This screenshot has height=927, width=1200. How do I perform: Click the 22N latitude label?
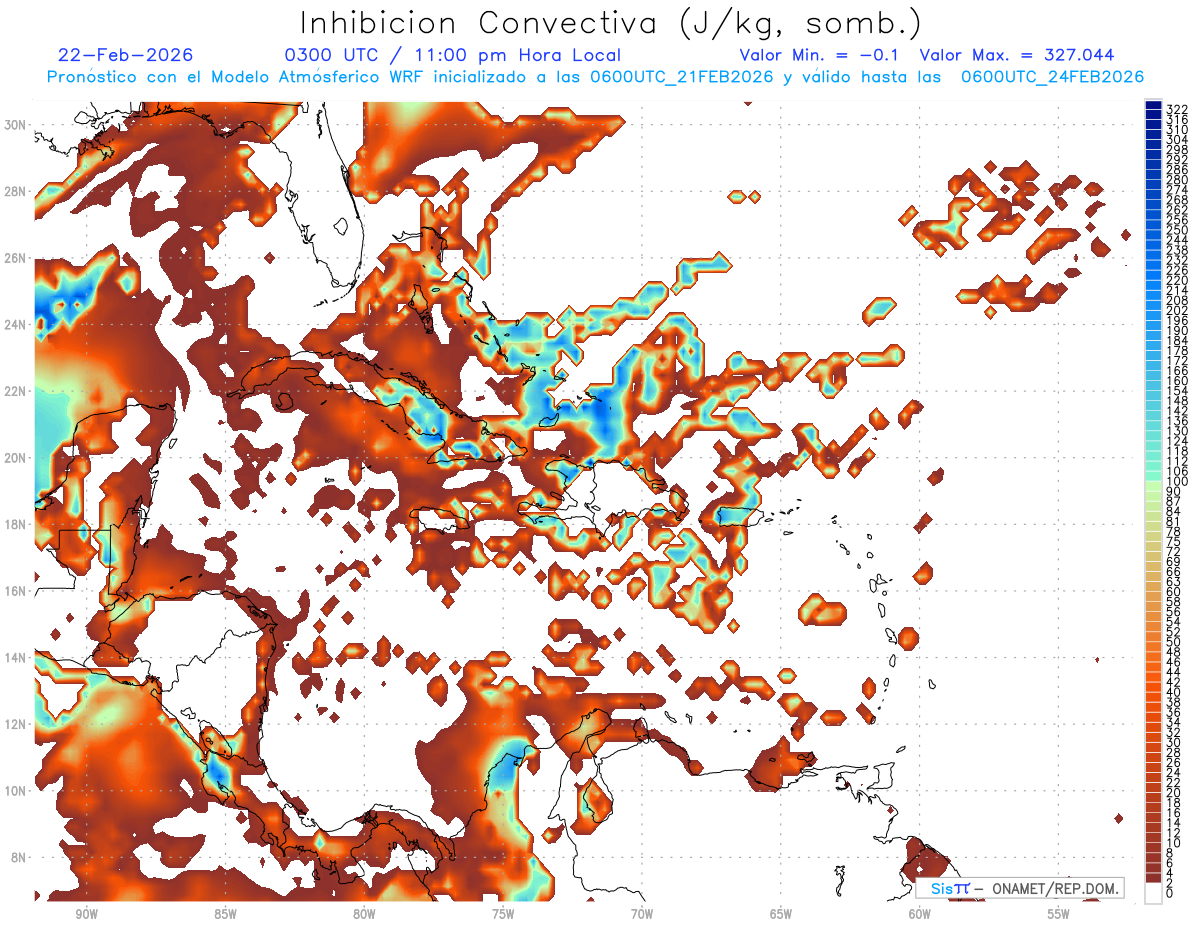(15, 391)
